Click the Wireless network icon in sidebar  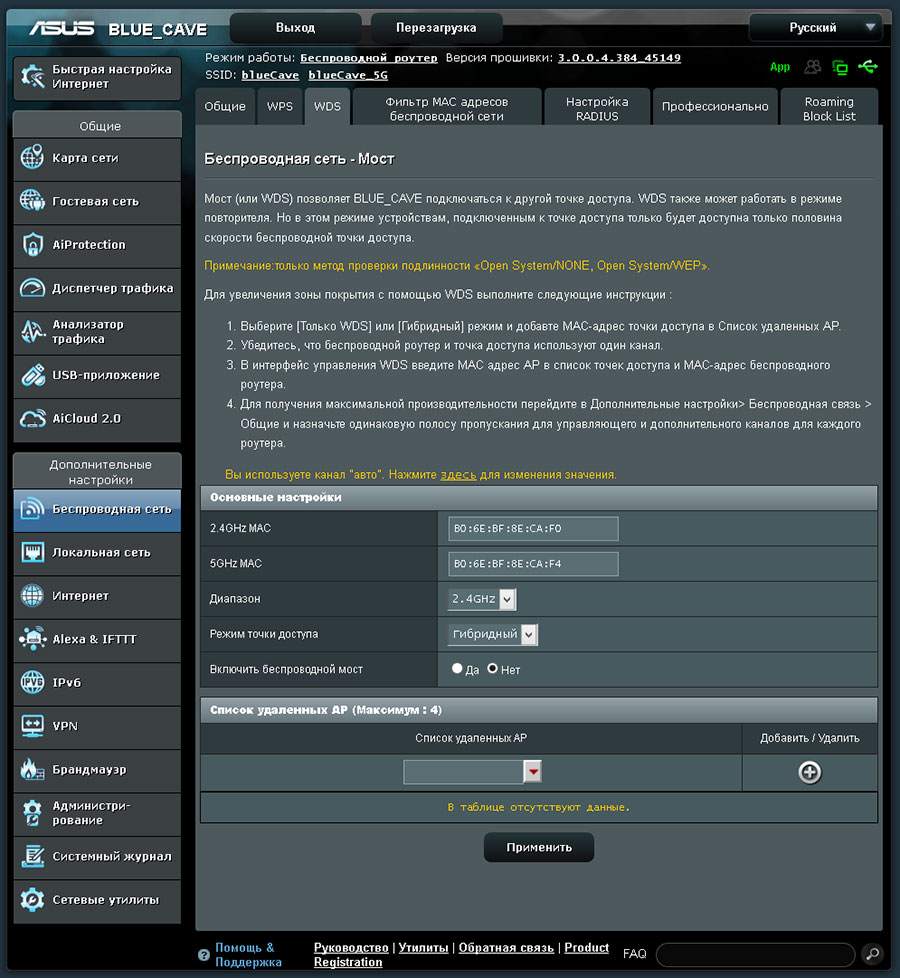(x=32, y=509)
